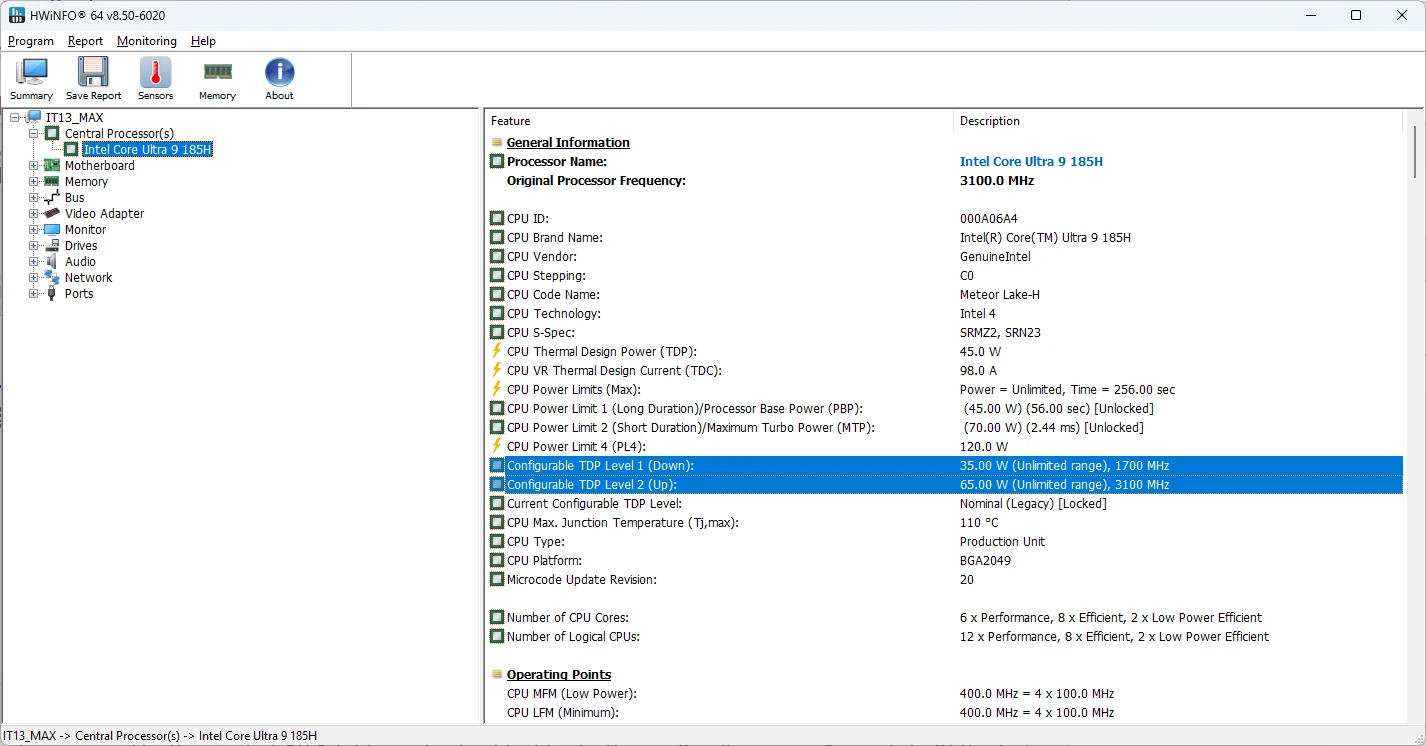Click the Central Processor(s) chip icon
The height and width of the screenshot is (746, 1426).
point(53,134)
